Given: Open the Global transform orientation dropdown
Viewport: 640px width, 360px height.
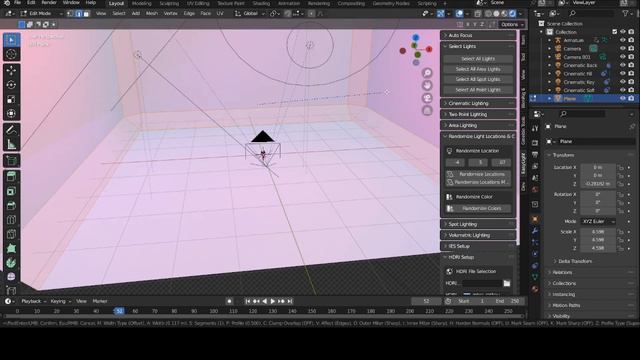Looking at the screenshot, I should click(x=250, y=13).
